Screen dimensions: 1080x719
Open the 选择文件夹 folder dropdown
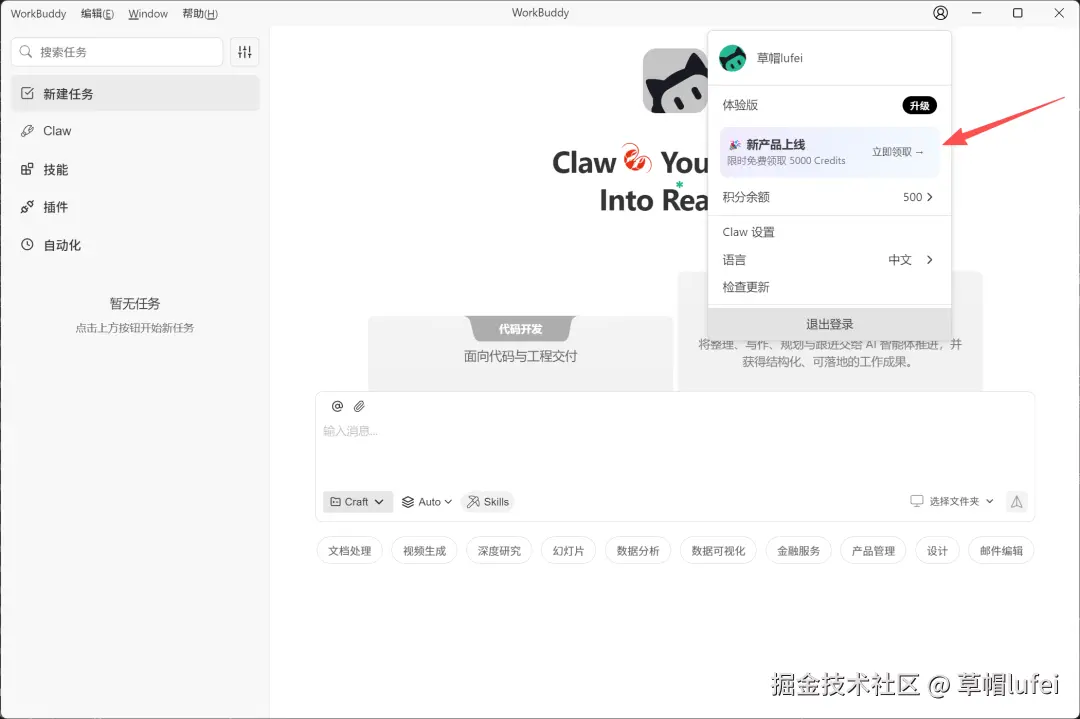coord(953,501)
